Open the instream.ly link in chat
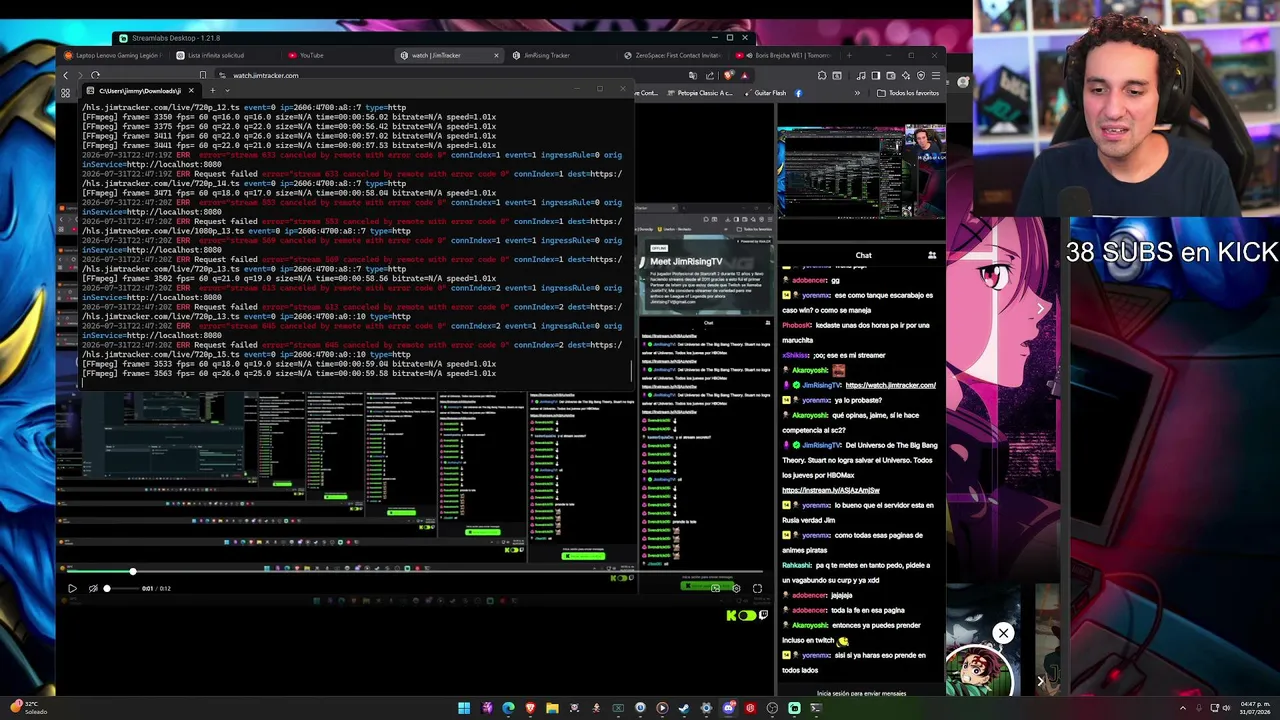This screenshot has width=1280, height=720. pyautogui.click(x=830, y=490)
